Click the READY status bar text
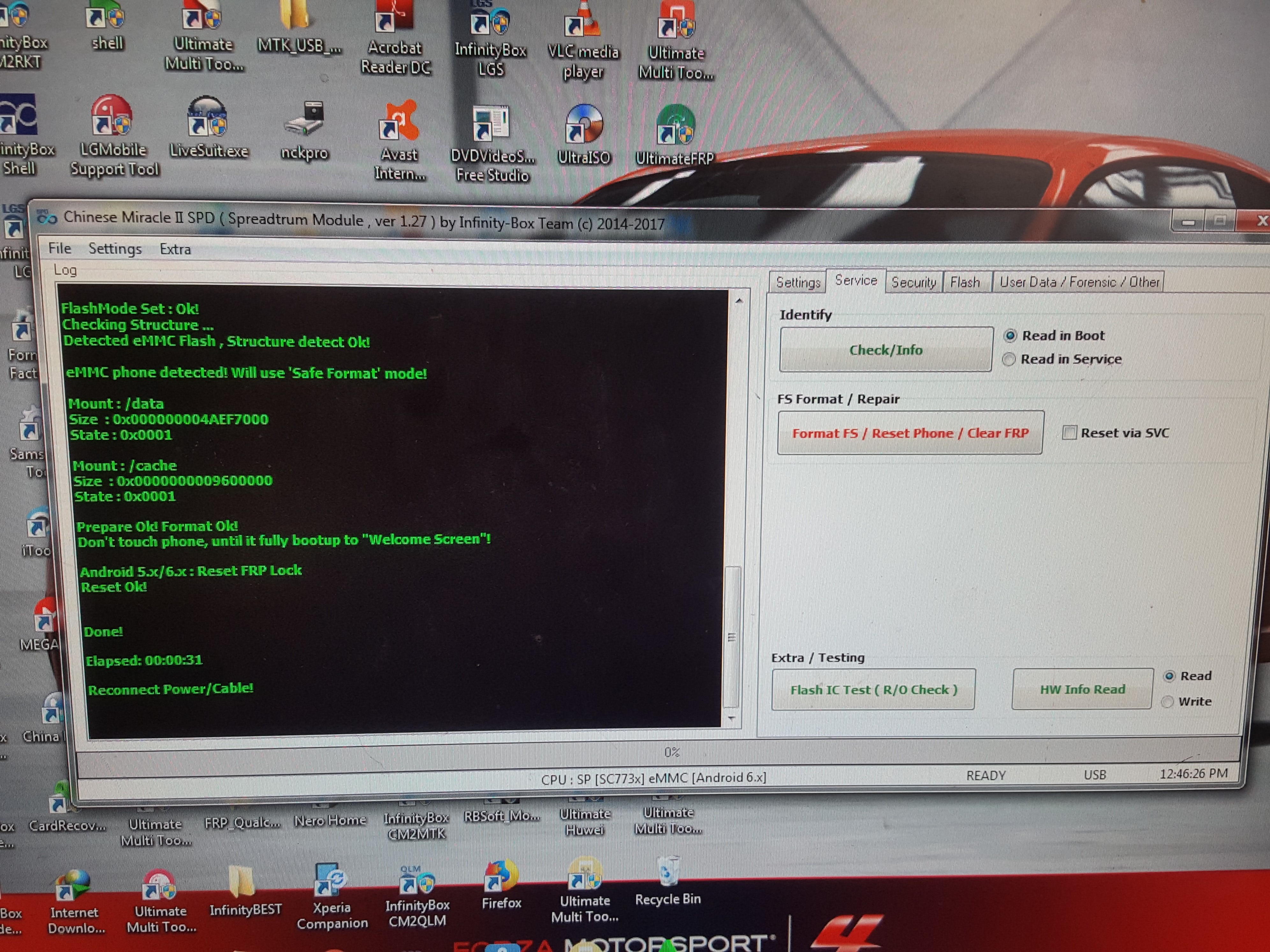1270x952 pixels. pos(986,775)
